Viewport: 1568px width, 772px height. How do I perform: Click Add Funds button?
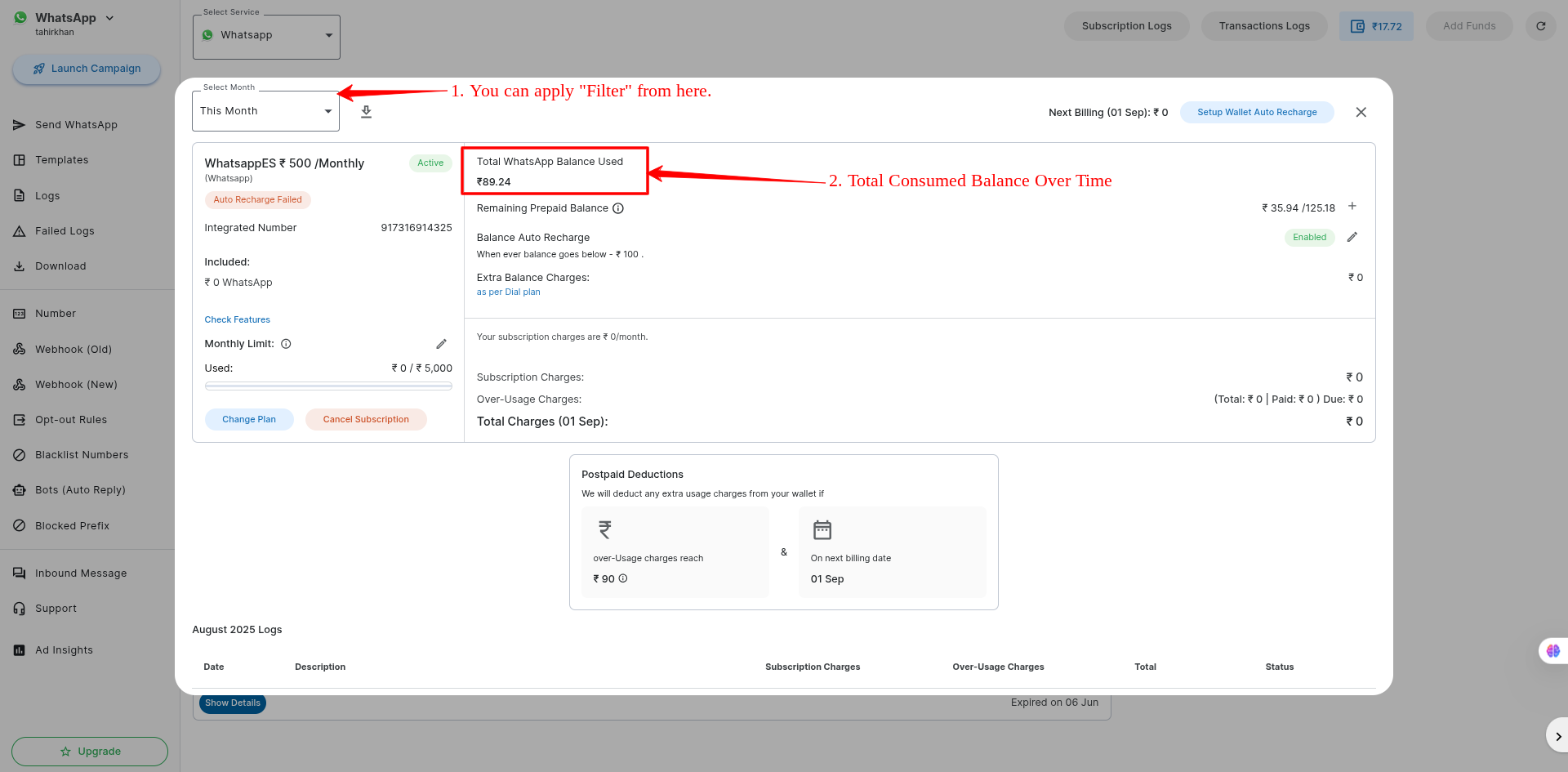[x=1469, y=26]
